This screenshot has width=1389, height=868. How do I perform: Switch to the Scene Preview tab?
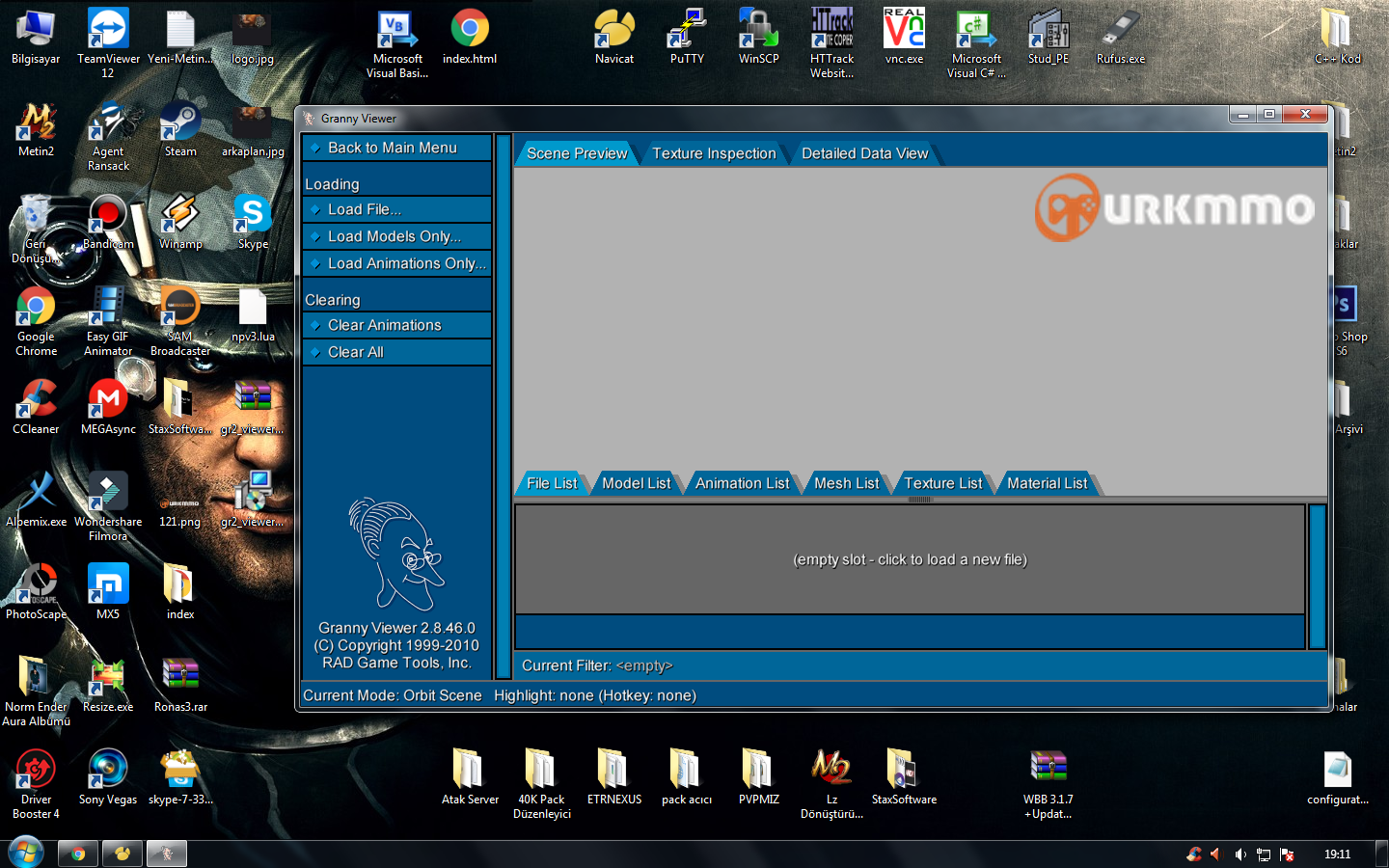pyautogui.click(x=577, y=153)
